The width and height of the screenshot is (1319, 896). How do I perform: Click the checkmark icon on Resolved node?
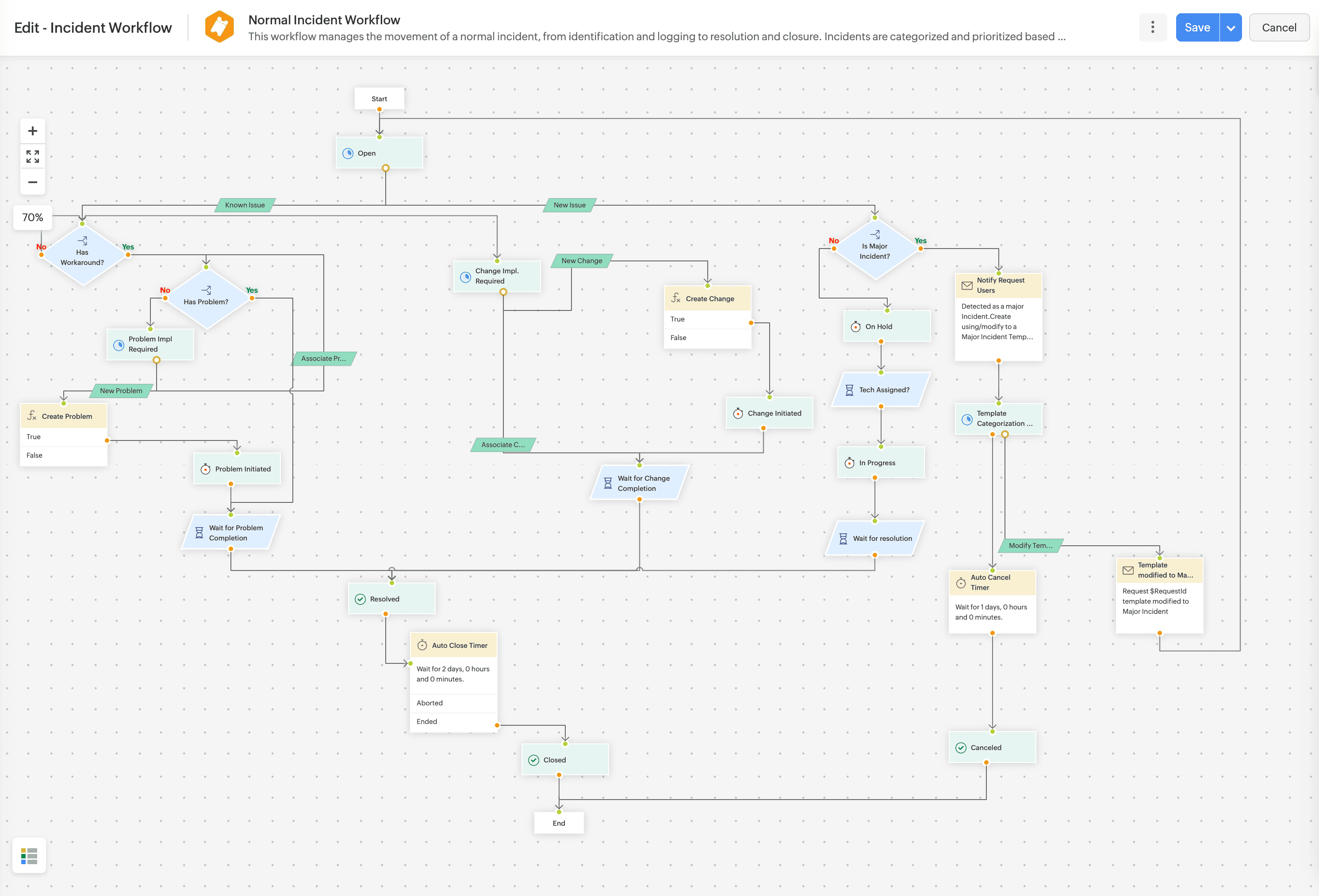click(361, 599)
